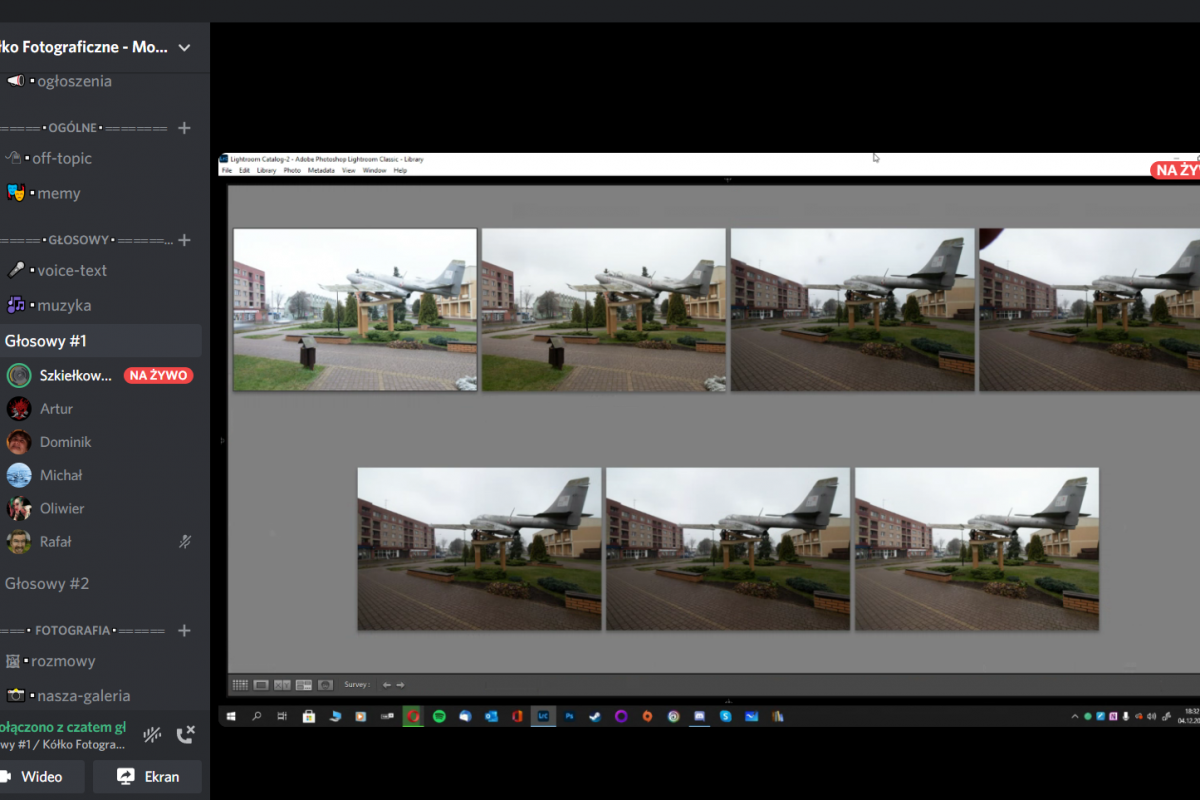Image resolution: width=1200 pixels, height=800 pixels.
Task: Turn on camera with Wideo button
Action: pyautogui.click(x=40, y=777)
